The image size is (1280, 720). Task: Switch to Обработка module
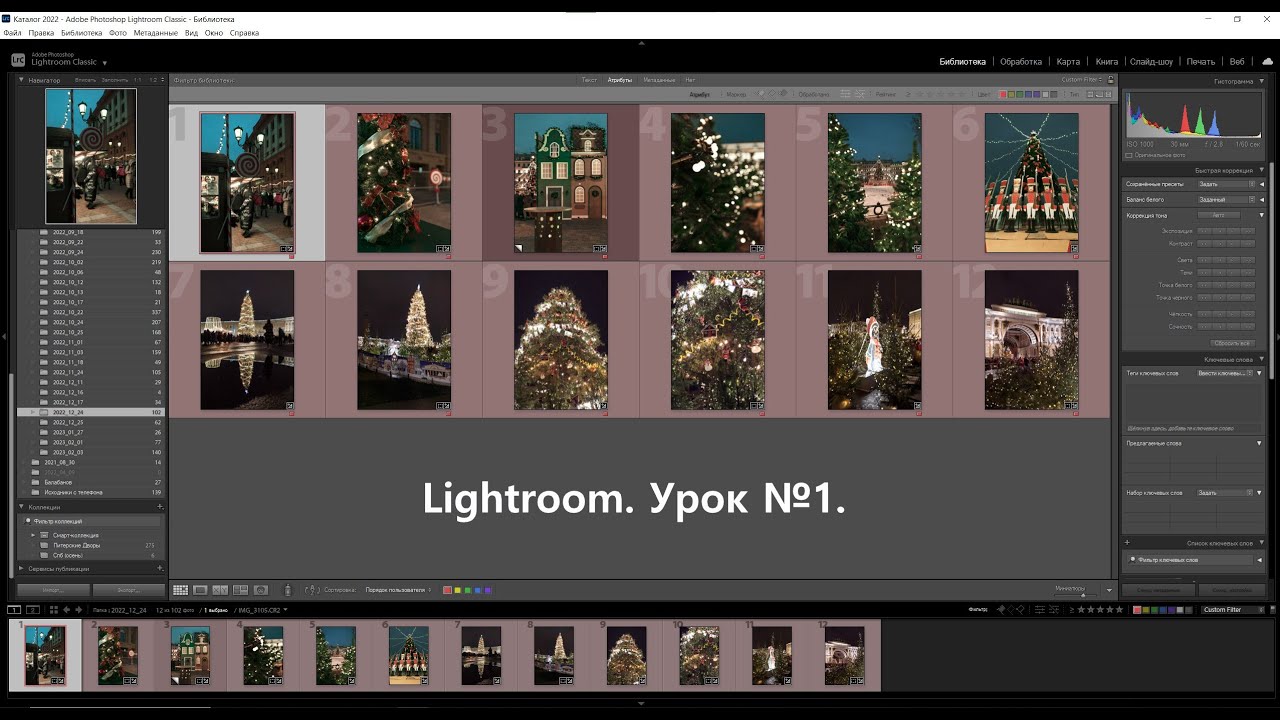[1021, 61]
